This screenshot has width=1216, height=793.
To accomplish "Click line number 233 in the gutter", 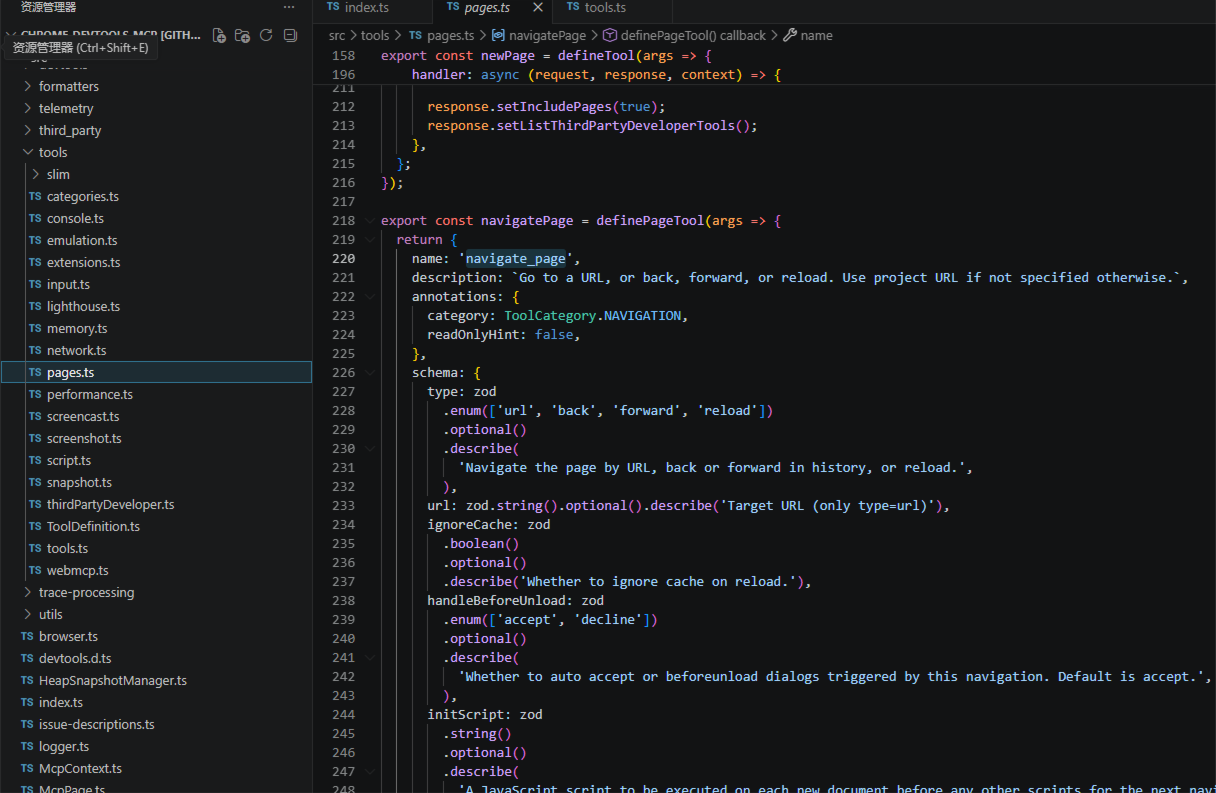I will click(343, 506).
